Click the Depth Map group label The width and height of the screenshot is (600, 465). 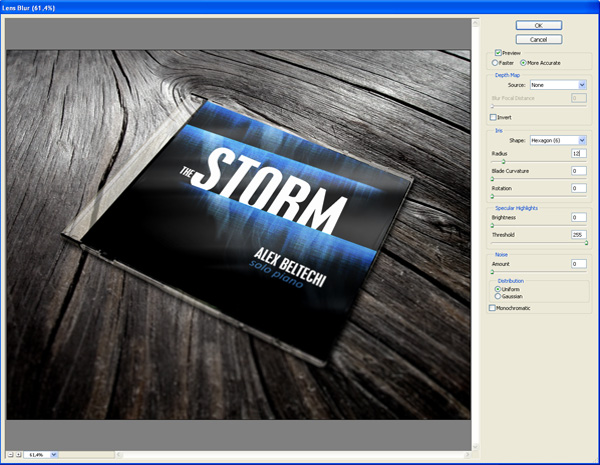[507, 75]
